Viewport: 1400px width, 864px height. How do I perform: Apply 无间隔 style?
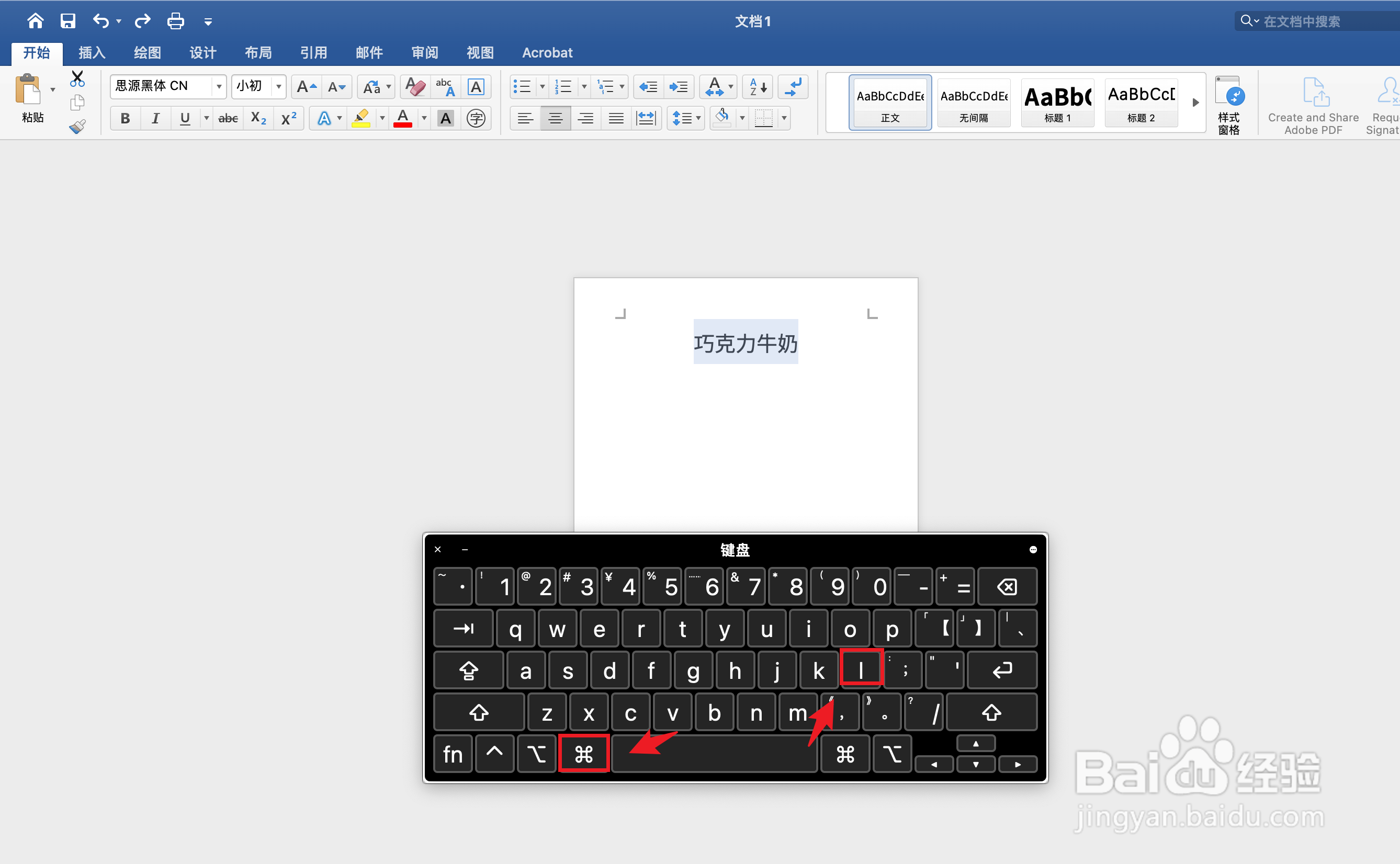(974, 103)
